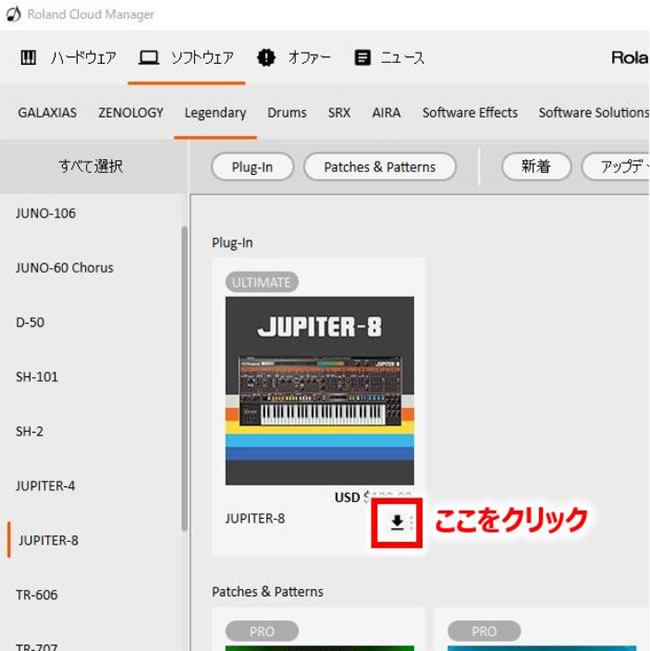Click the hardware keyboard icon
The height and width of the screenshot is (651, 650).
coord(28,57)
